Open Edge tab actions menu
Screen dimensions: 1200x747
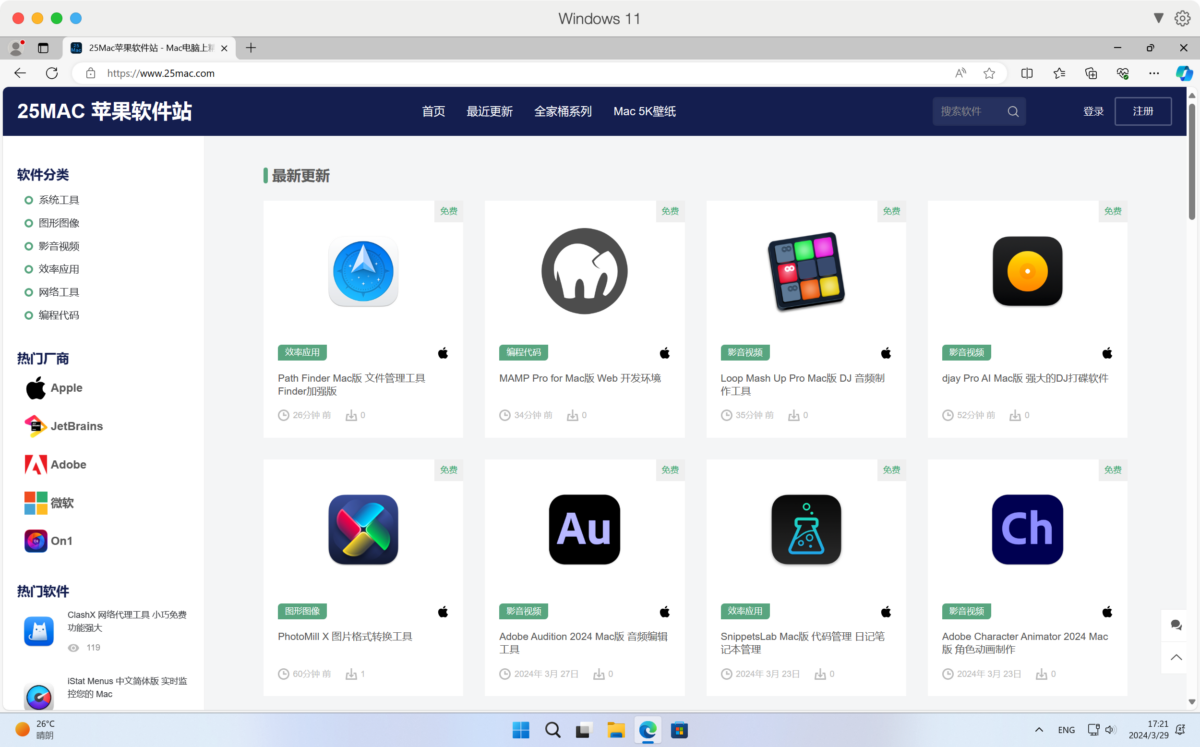43,48
